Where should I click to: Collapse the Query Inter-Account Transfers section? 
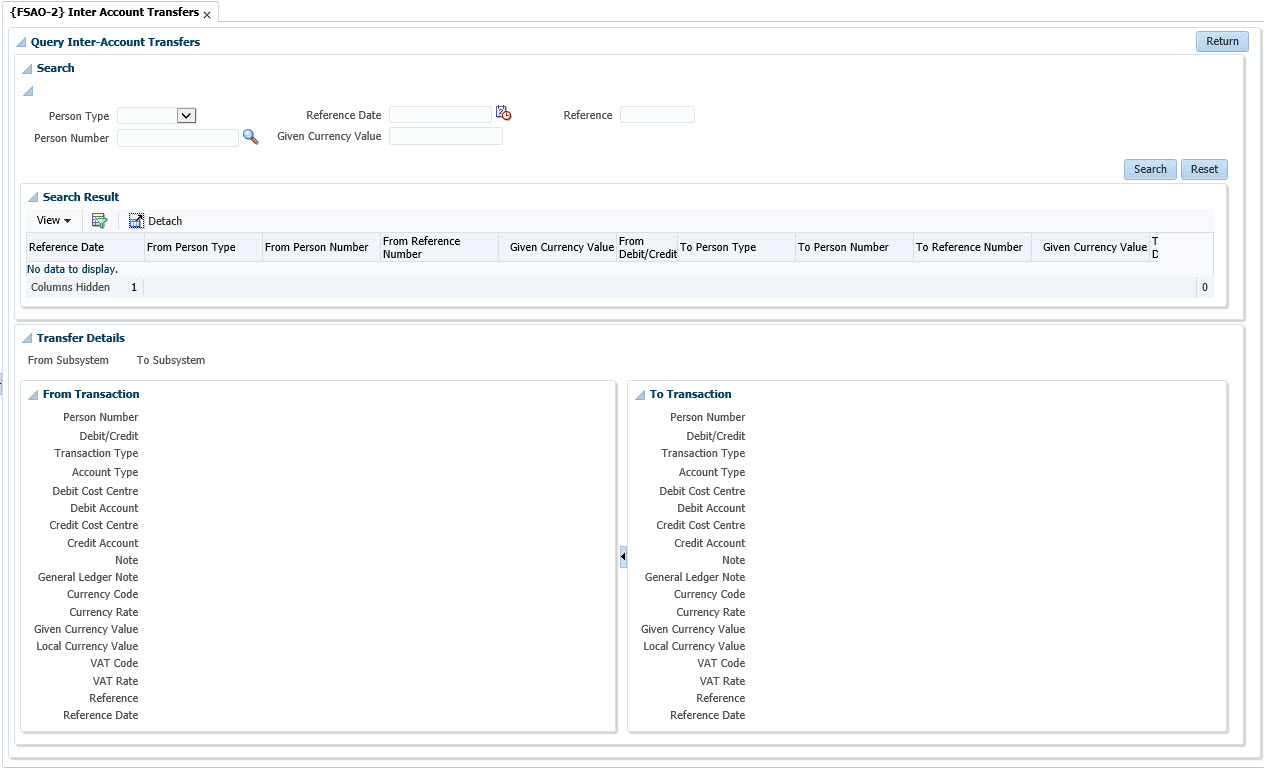coord(21,43)
